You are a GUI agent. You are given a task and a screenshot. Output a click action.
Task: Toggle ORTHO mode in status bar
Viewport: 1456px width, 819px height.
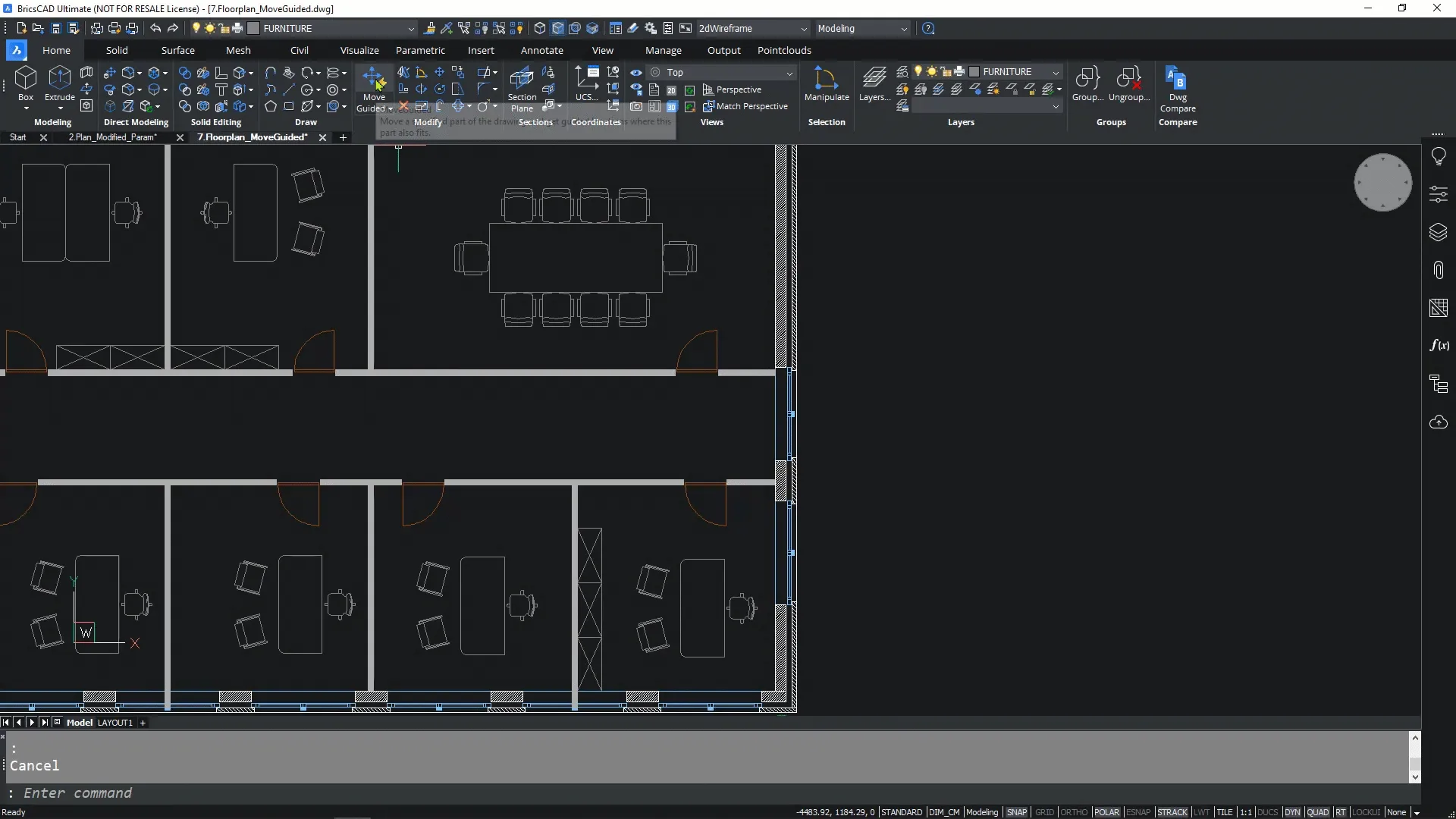coord(1073,812)
